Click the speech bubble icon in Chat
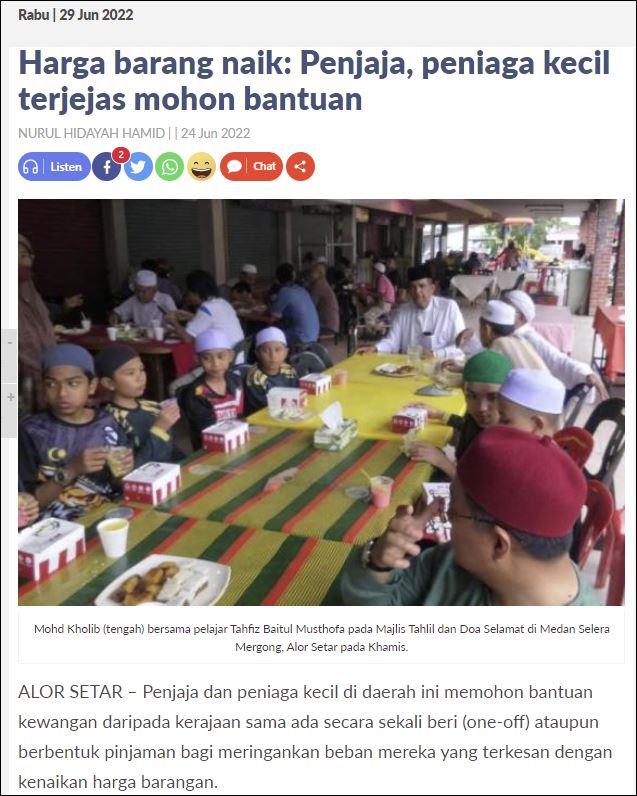Image resolution: width=637 pixels, height=796 pixels. click(234, 167)
